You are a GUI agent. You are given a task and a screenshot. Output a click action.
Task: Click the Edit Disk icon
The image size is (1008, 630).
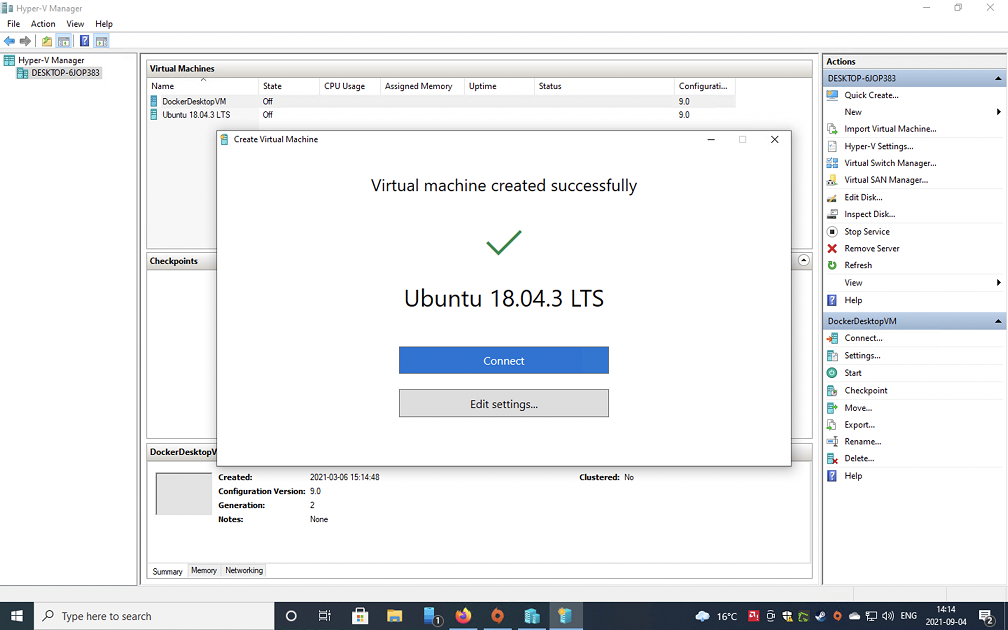tap(832, 197)
